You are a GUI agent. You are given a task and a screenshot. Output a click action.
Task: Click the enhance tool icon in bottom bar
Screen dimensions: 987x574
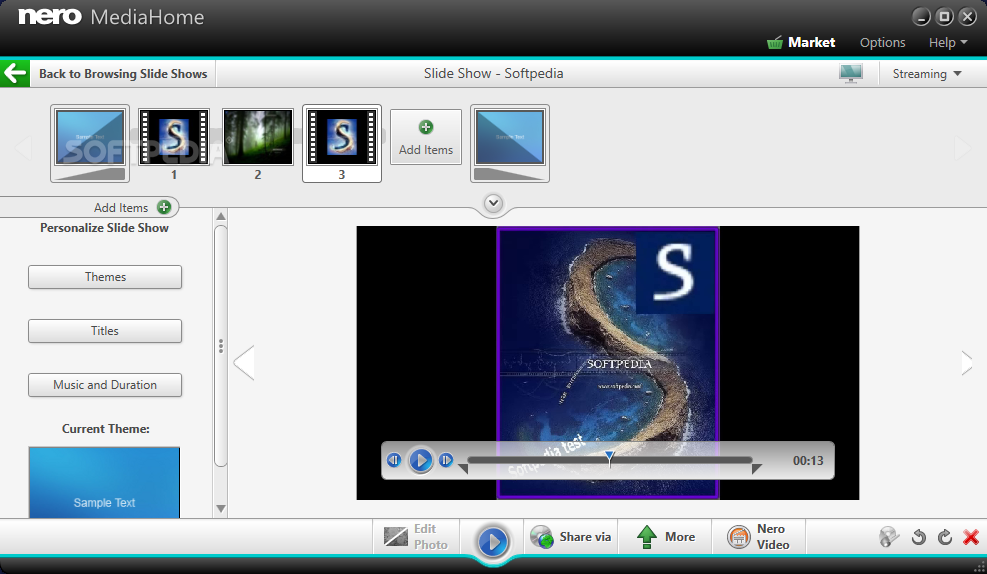[889, 537]
